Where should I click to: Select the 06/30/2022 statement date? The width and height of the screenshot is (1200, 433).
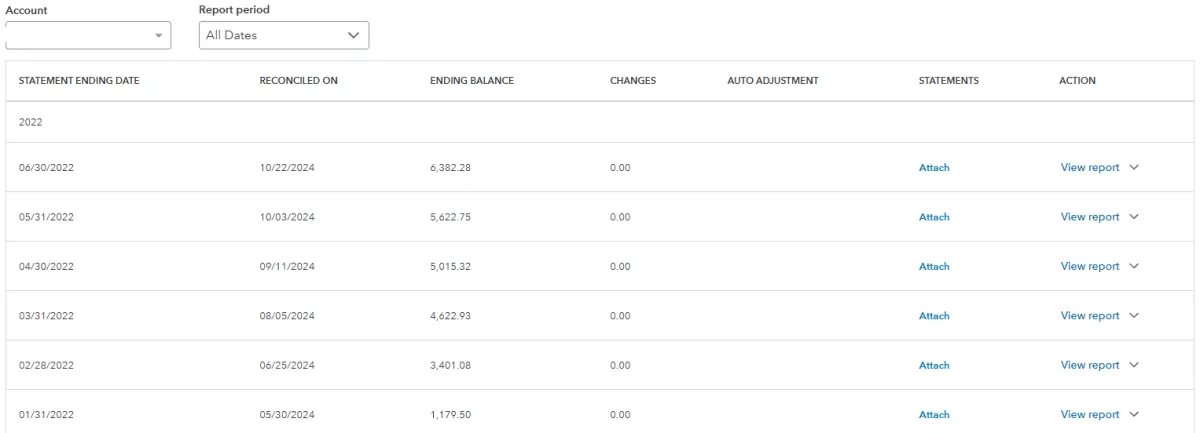[46, 168]
